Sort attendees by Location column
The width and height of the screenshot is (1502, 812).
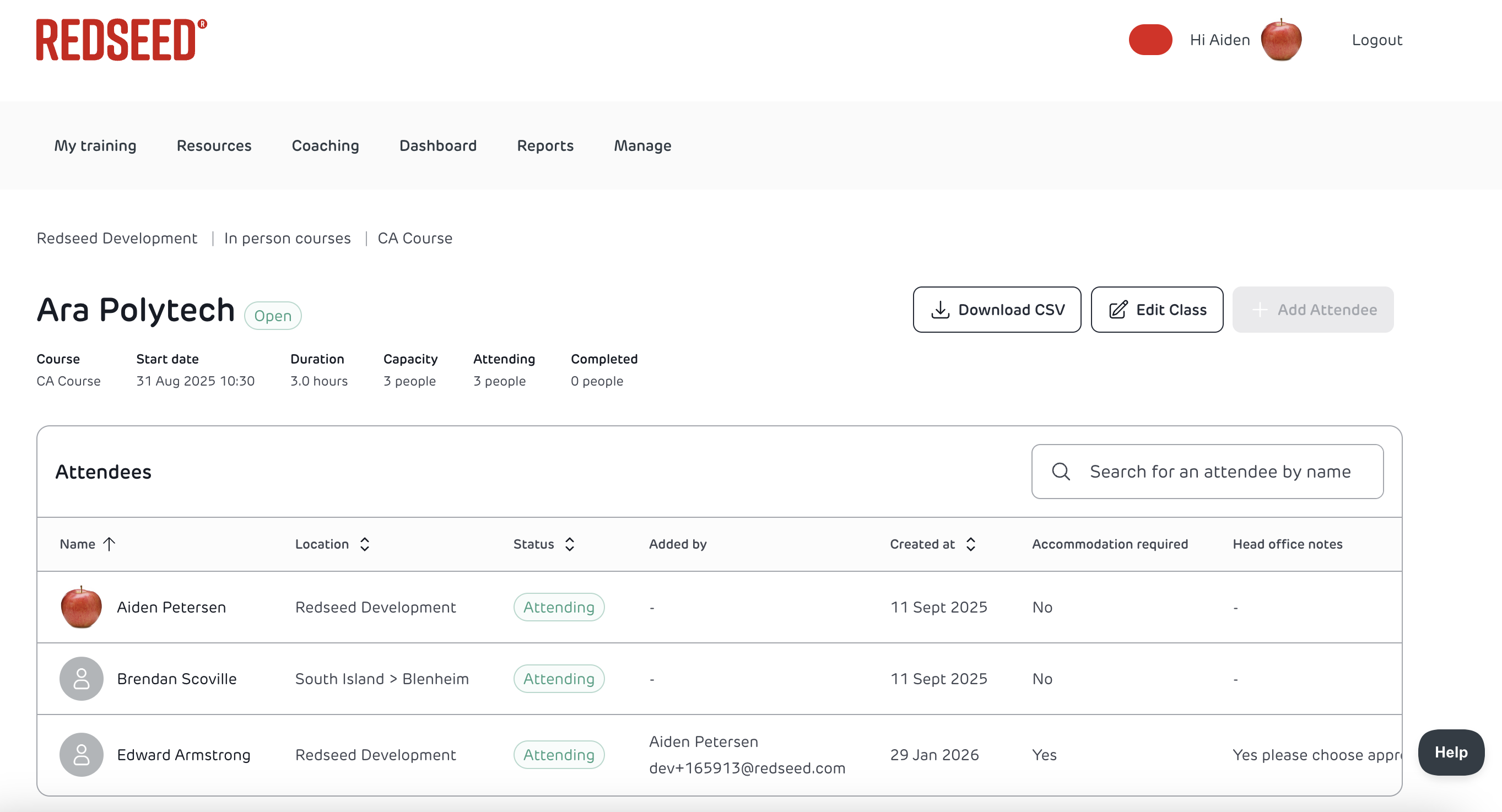(x=364, y=544)
